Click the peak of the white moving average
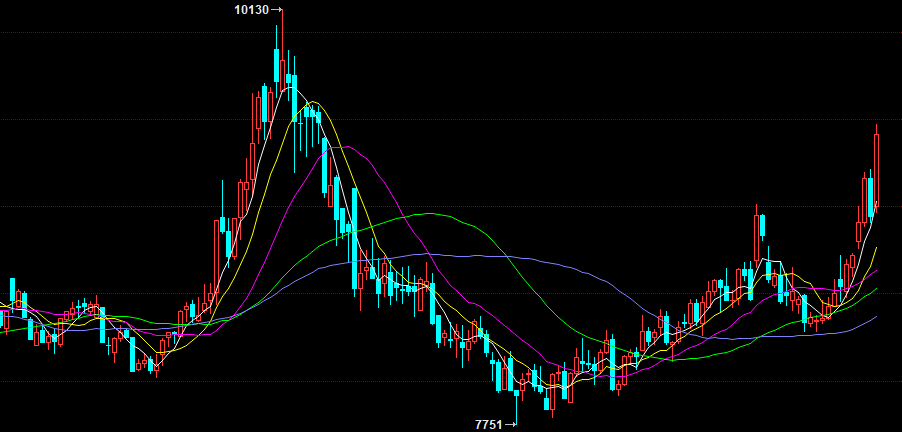Screen dimensions: 902x432 tap(290, 88)
